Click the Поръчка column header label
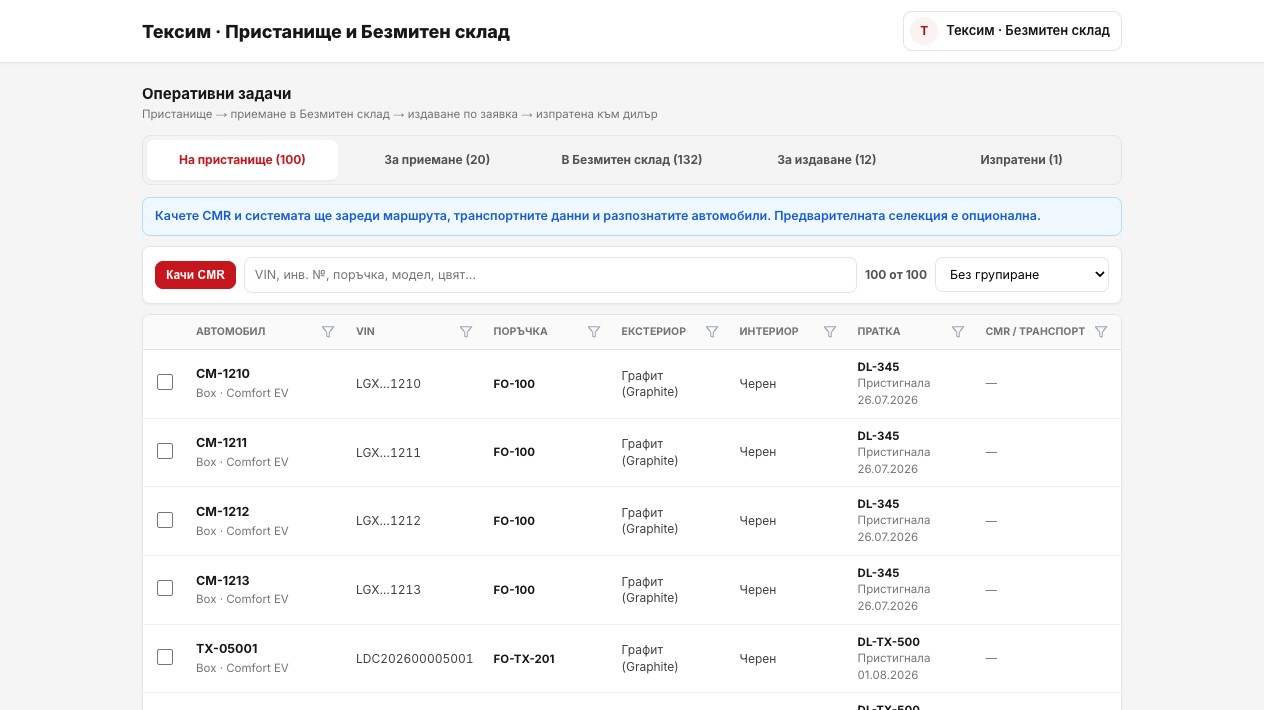 click(520, 332)
